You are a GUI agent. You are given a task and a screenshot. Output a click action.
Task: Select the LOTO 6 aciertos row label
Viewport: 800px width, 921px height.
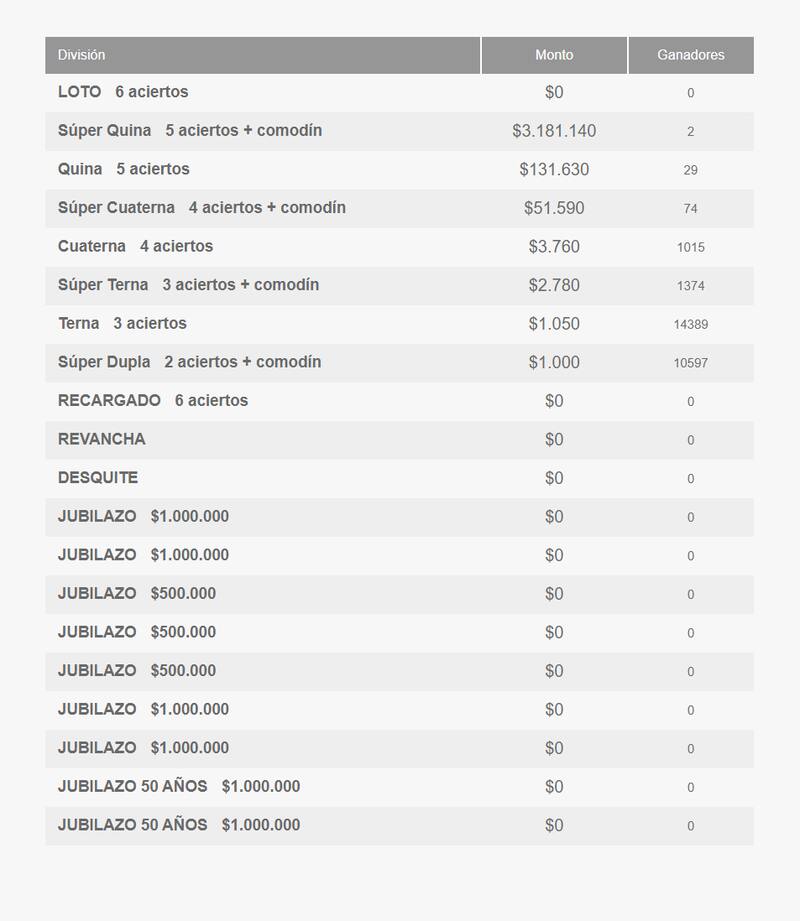tap(123, 92)
